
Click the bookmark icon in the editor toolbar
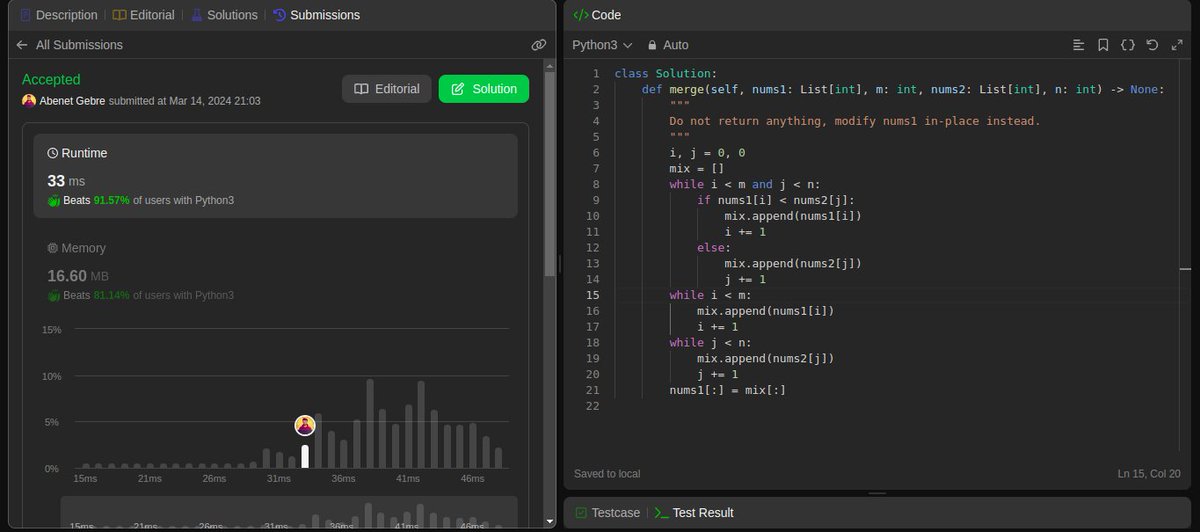click(1103, 45)
